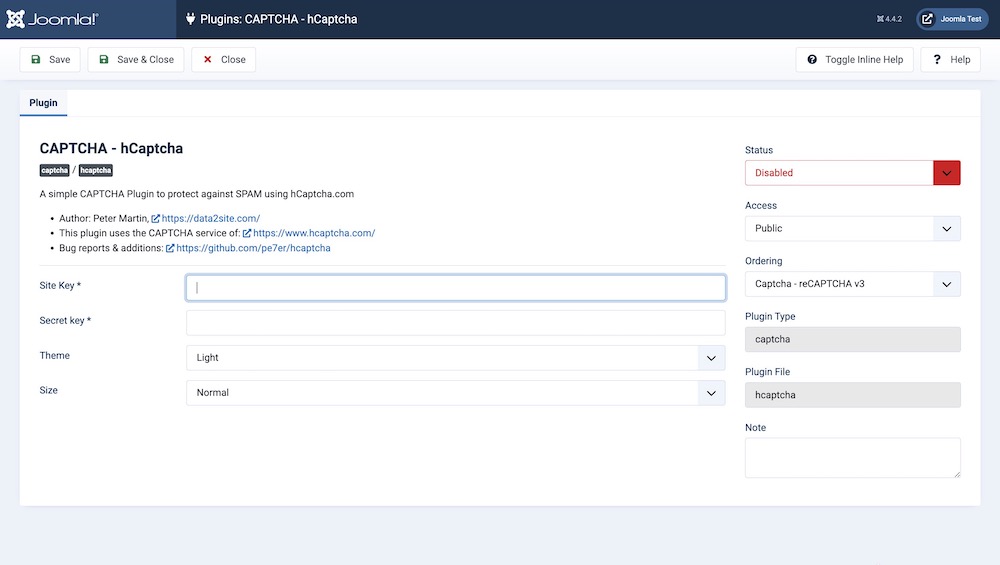
Task: Expand the Access dropdown set to Public
Action: (x=852, y=229)
